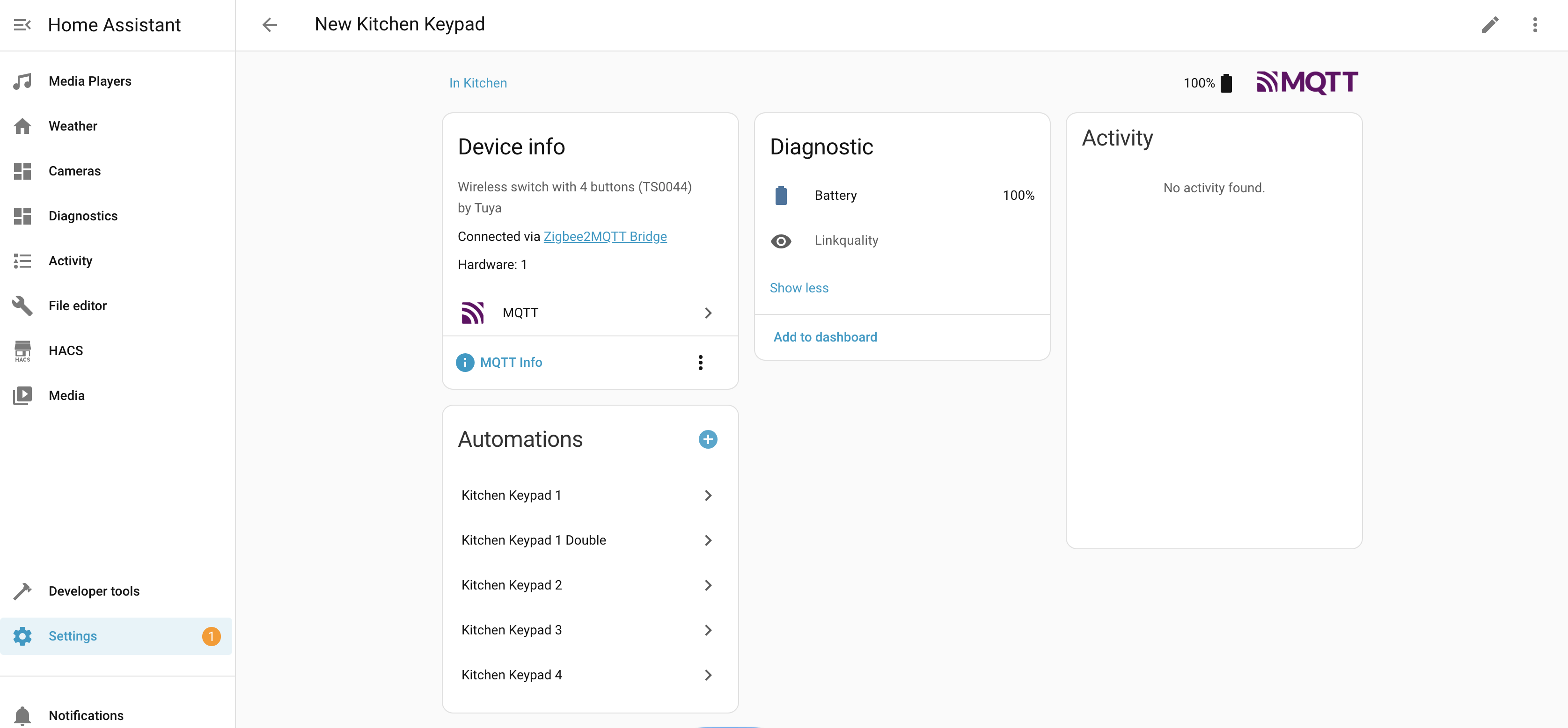Collapse diagnostics with Show less

tap(799, 288)
